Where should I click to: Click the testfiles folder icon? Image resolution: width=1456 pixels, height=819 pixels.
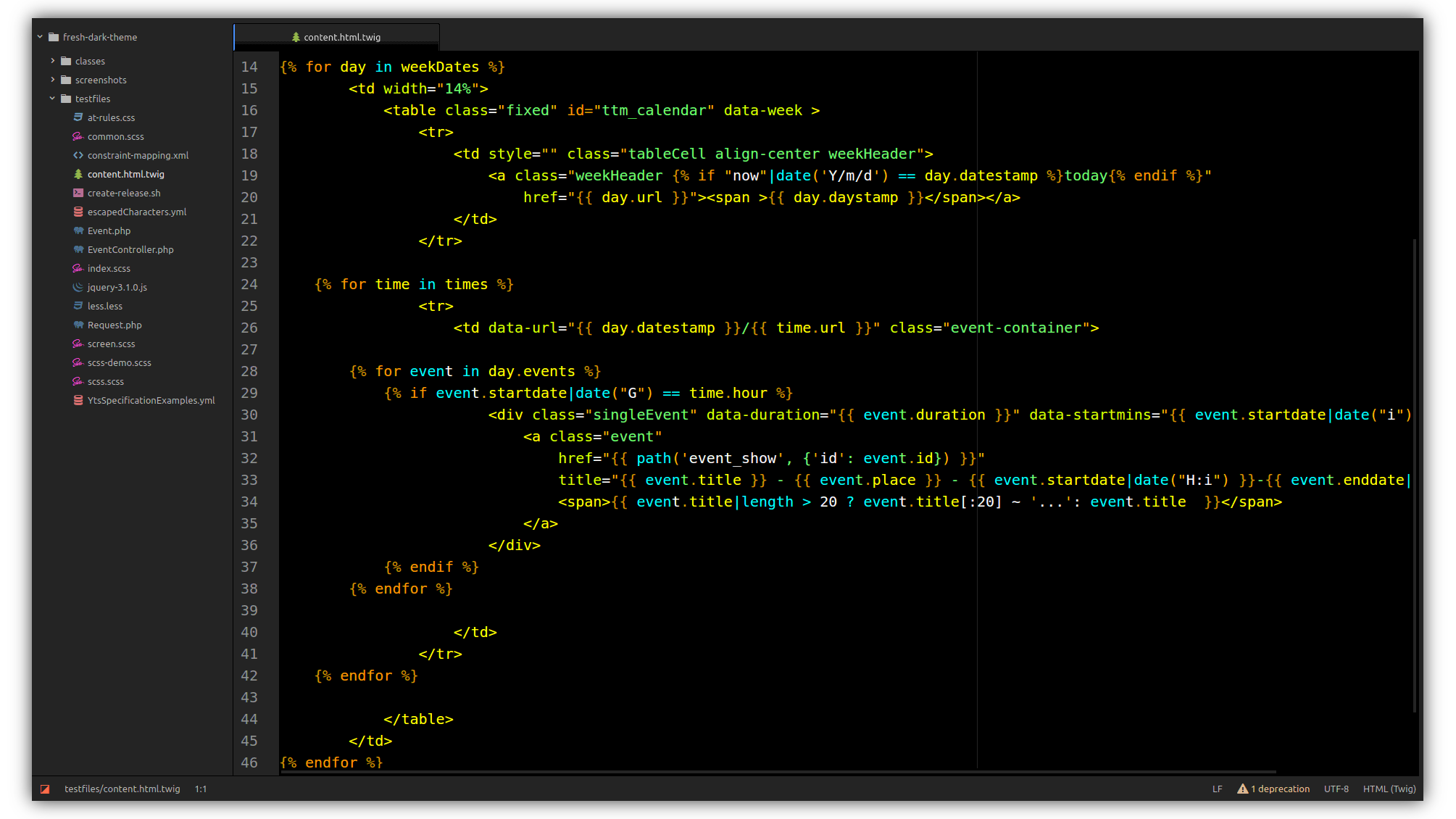[66, 99]
